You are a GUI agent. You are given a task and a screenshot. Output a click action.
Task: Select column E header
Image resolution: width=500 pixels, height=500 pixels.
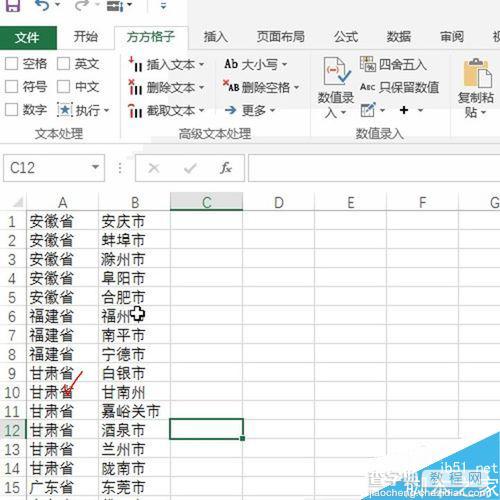(x=350, y=202)
